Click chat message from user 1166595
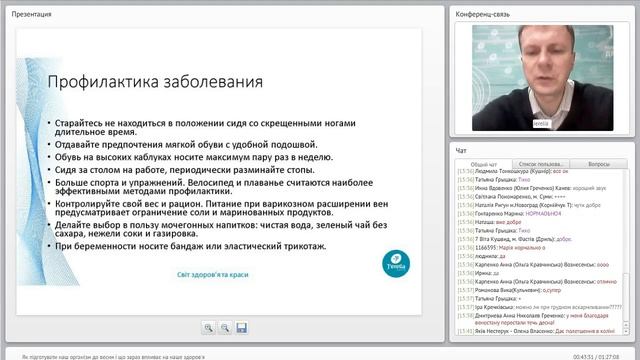This screenshot has height=360, width=640. (x=501, y=247)
